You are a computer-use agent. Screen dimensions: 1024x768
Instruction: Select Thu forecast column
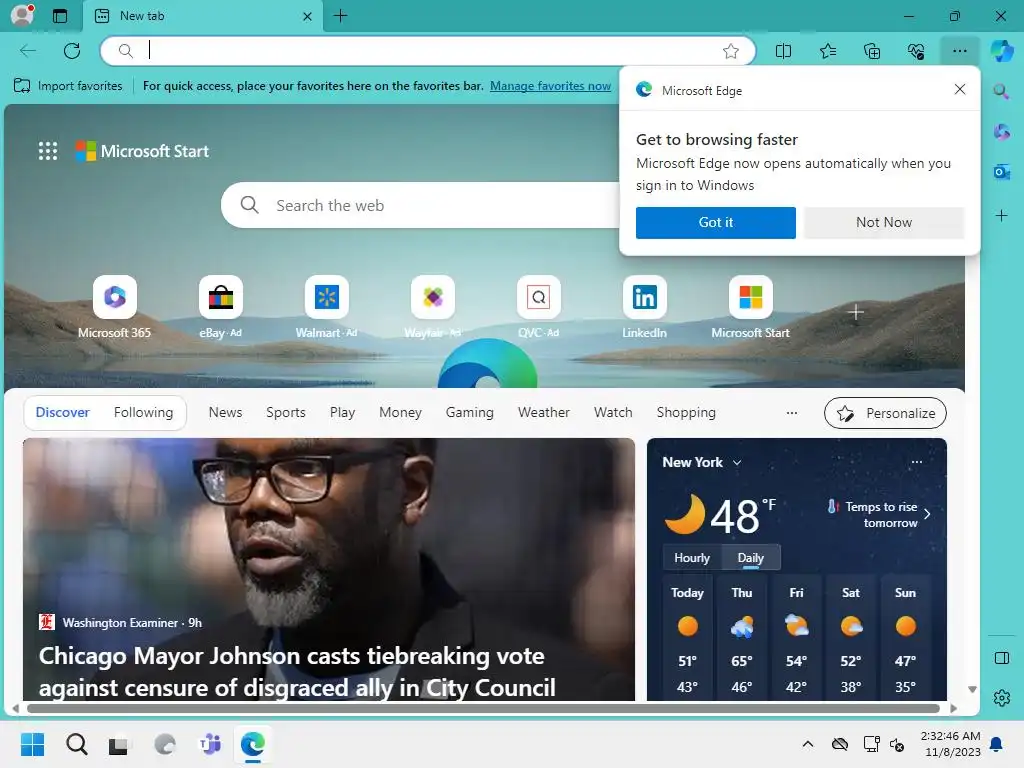pos(742,640)
